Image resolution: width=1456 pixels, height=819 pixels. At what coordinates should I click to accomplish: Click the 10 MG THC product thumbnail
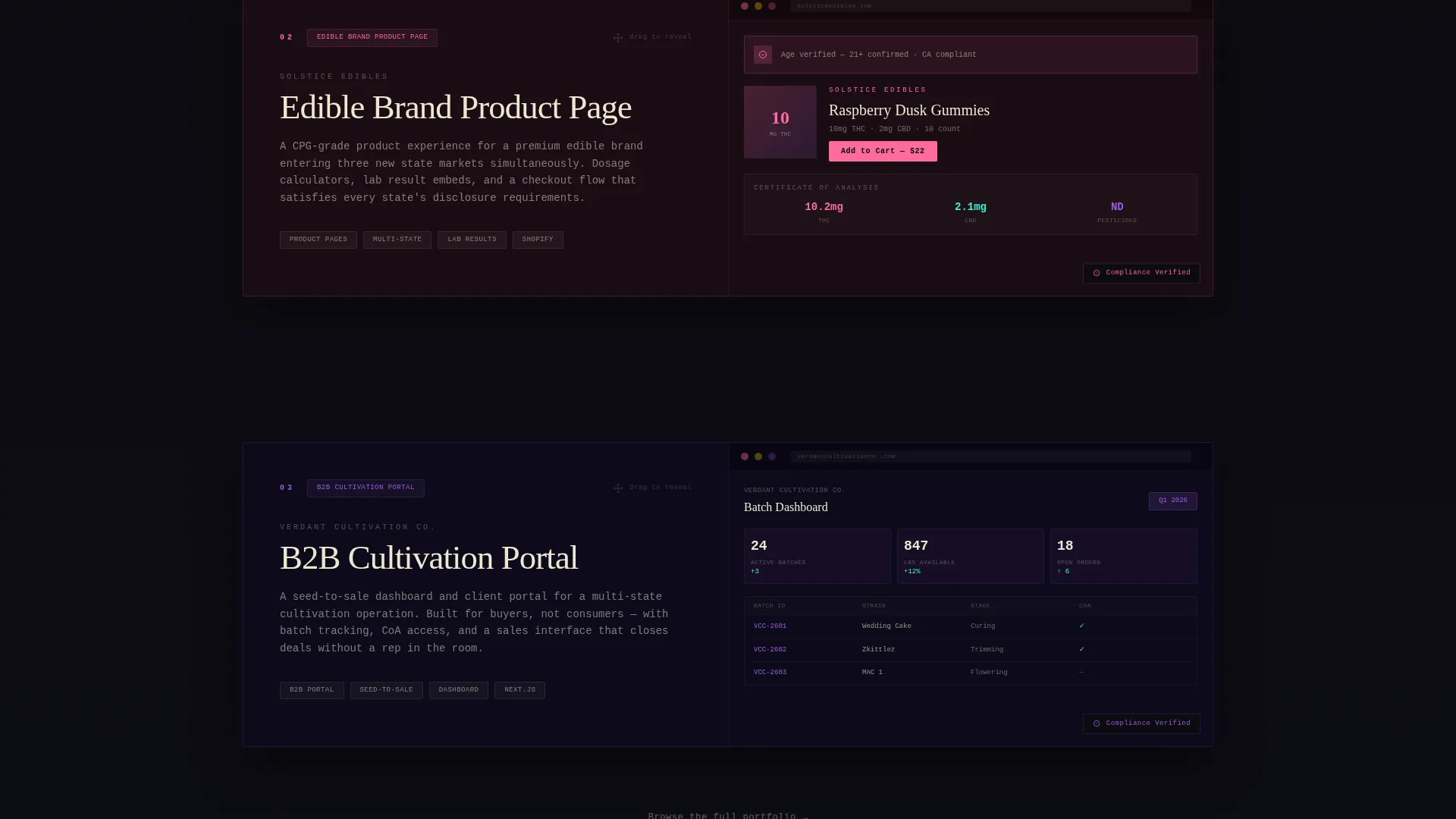coord(780,122)
